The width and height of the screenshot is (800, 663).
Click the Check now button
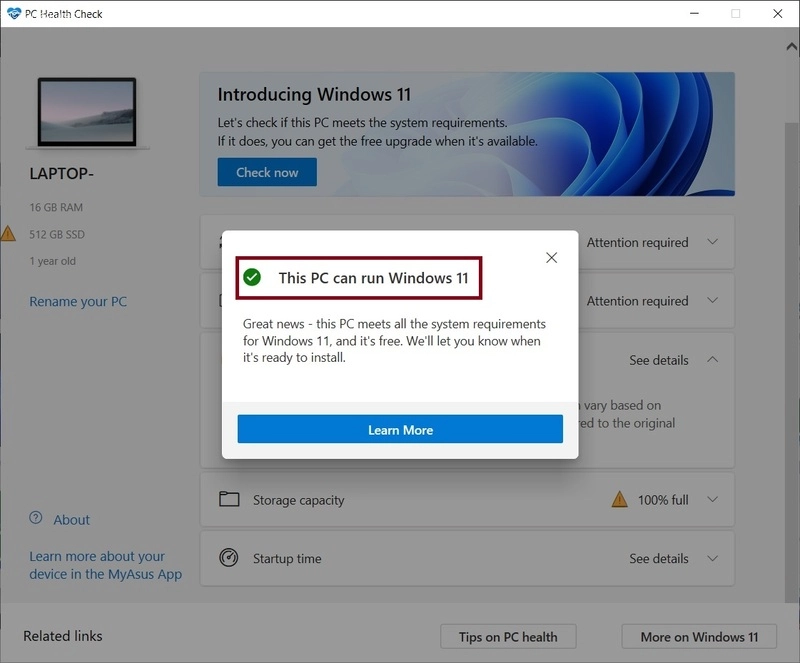coord(267,172)
